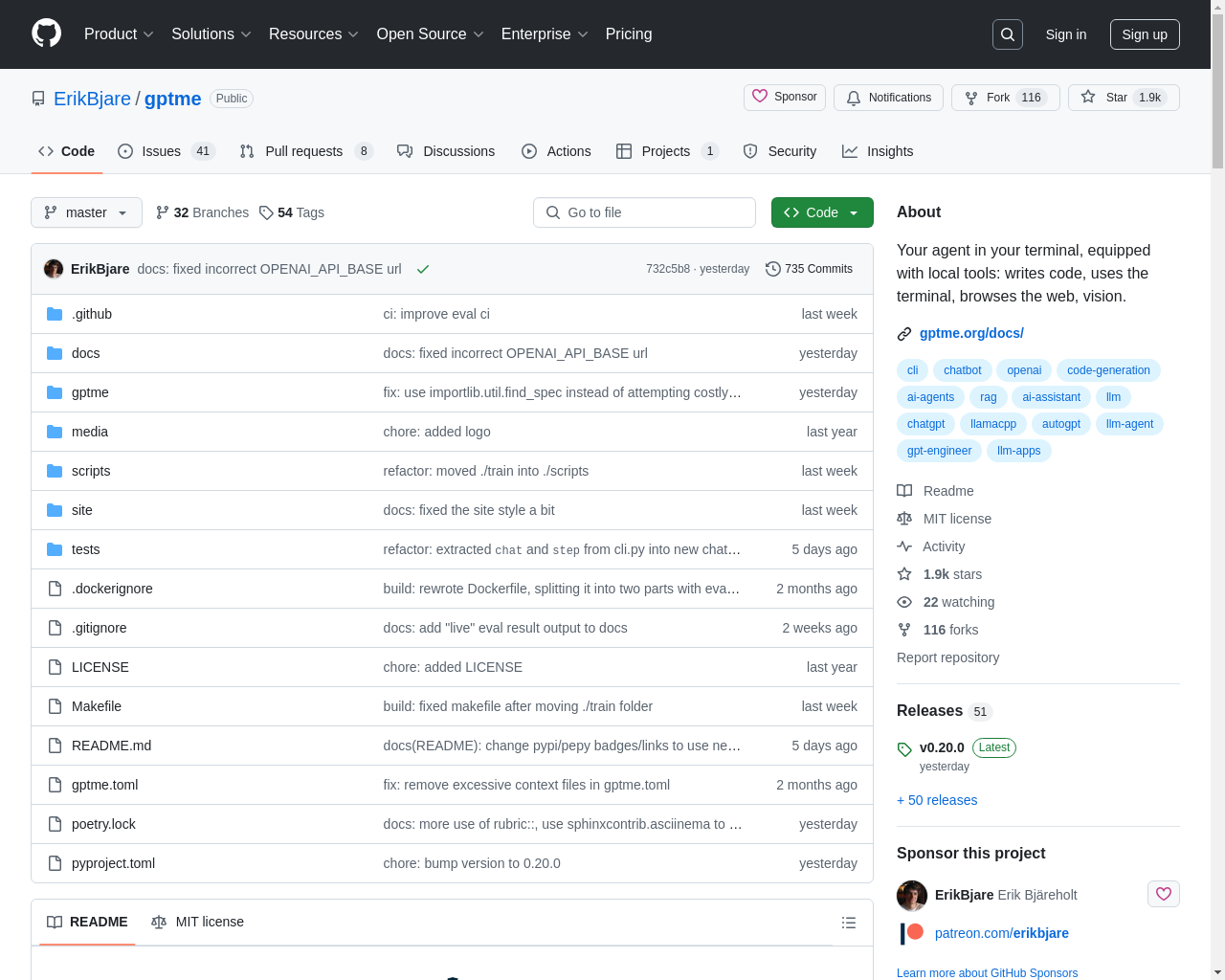The height and width of the screenshot is (980, 1225).
Task: Click the Makefile file icon
Action: pyautogui.click(x=55, y=706)
